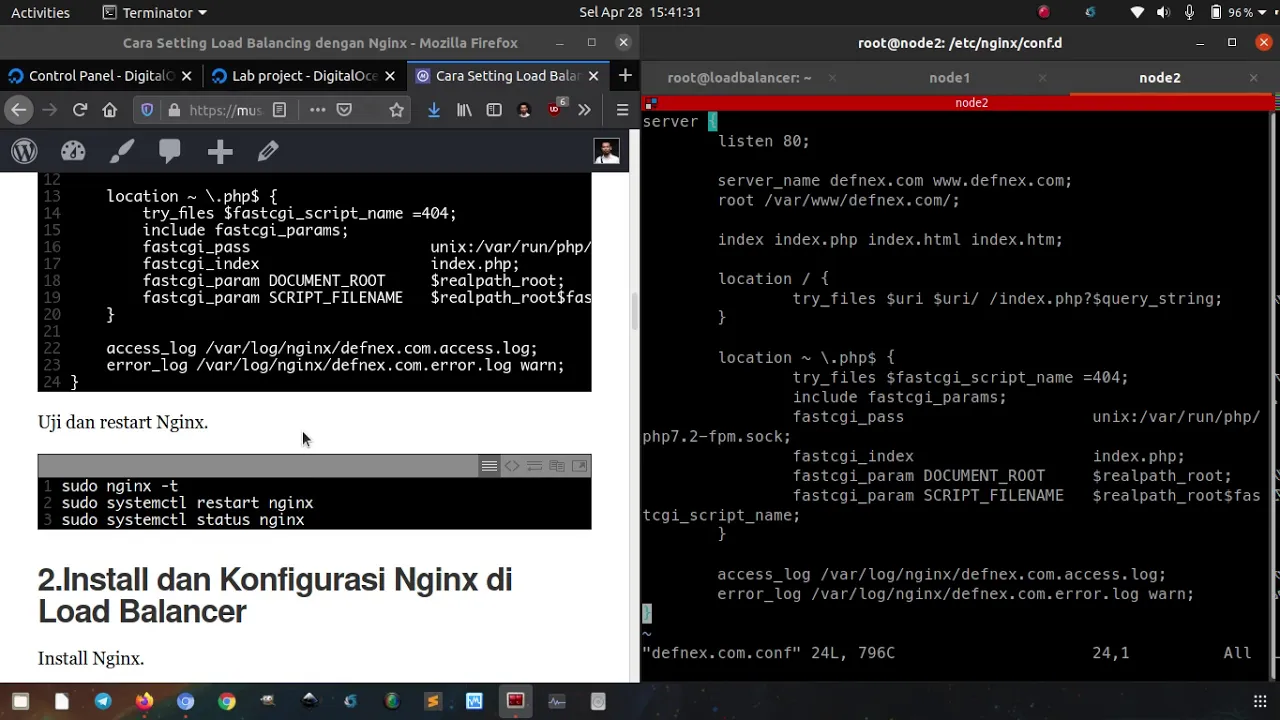1280x720 pixels.
Task: Click the Firefox page vertical scrollbar
Action: 634,312
